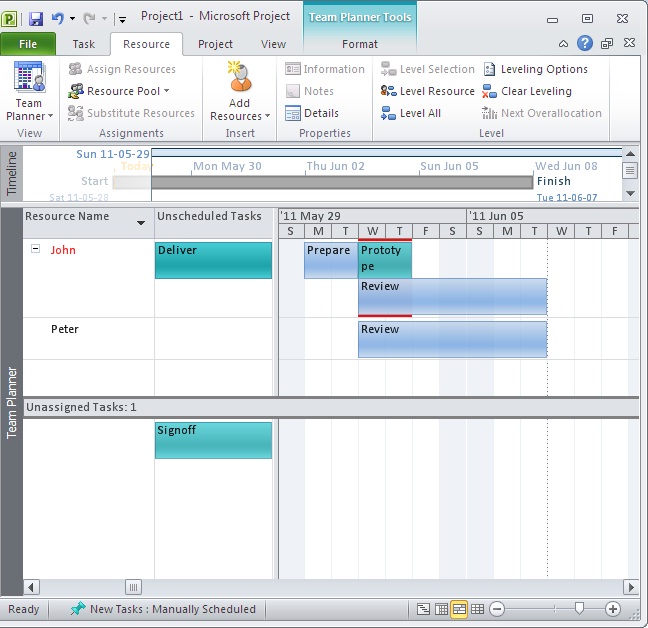Viewport: 648px width, 628px height.
Task: Open the View tab
Action: [273, 44]
